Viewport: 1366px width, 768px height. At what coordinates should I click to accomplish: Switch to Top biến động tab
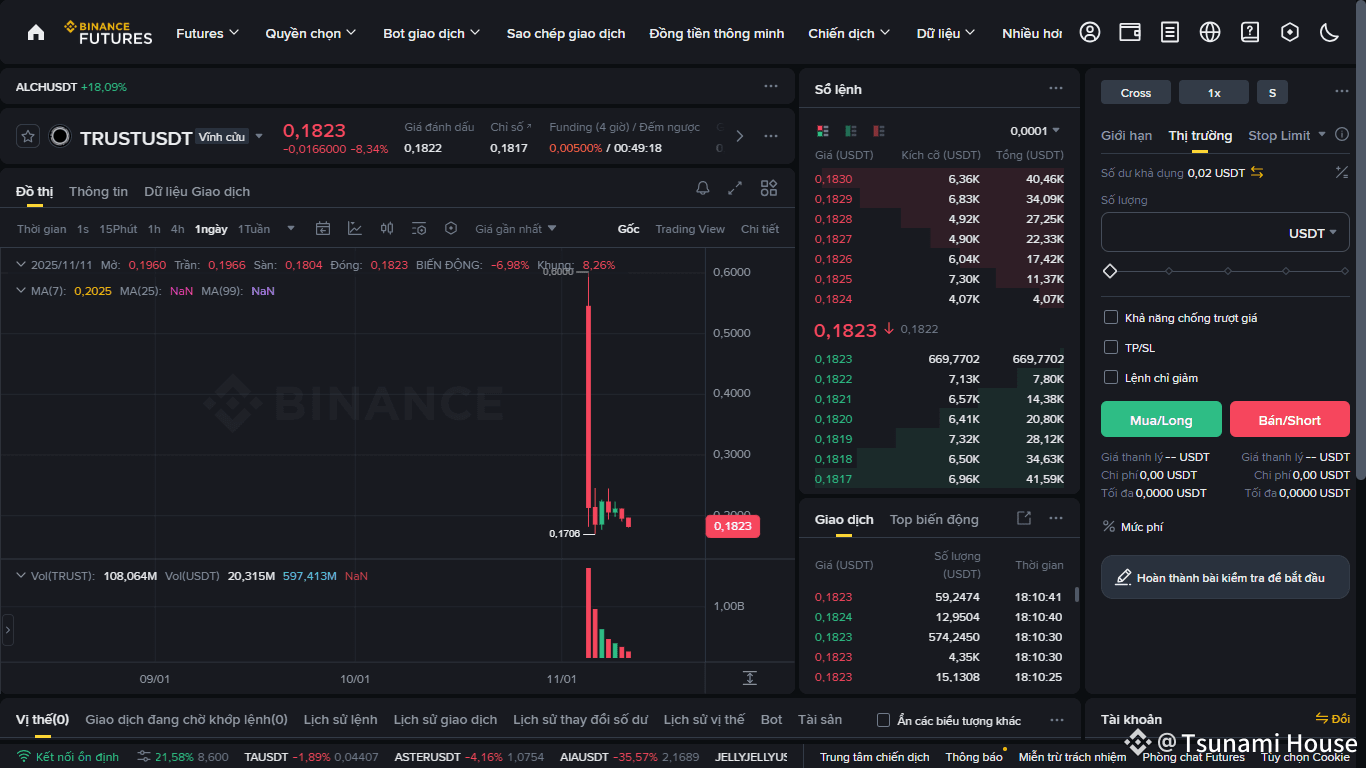click(x=934, y=519)
